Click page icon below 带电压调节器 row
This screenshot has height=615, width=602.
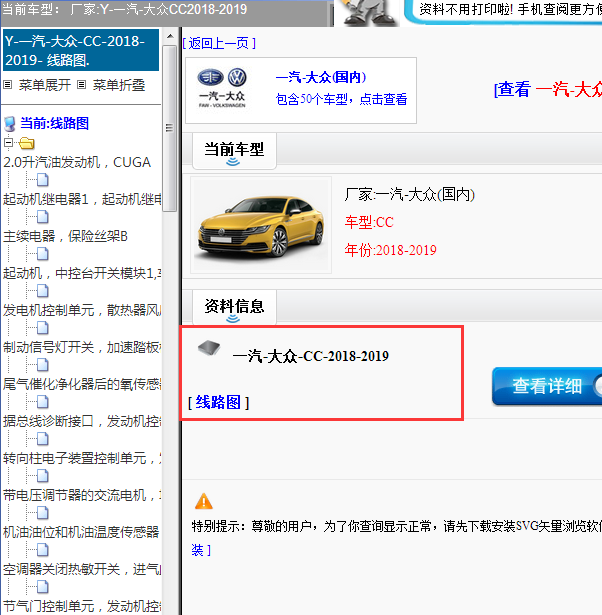[x=43, y=513]
